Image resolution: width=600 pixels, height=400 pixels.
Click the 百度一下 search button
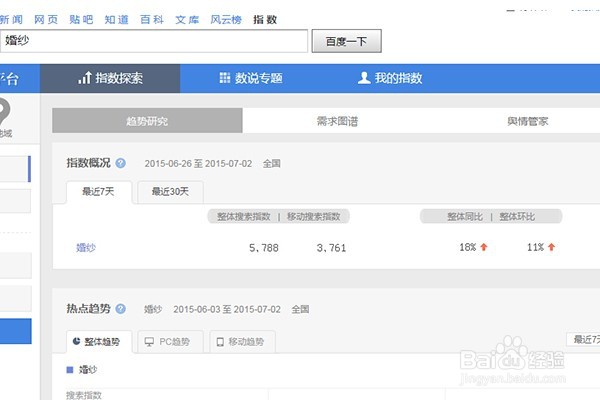click(347, 41)
